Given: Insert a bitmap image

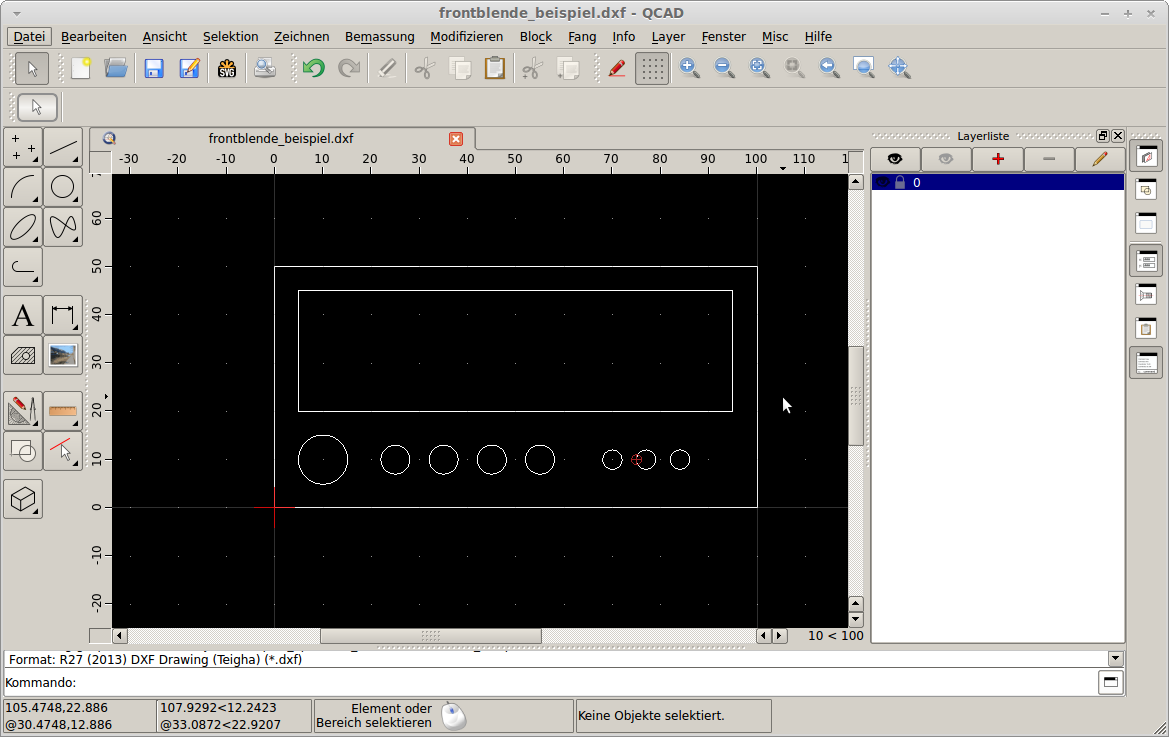Looking at the screenshot, I should tap(63, 355).
